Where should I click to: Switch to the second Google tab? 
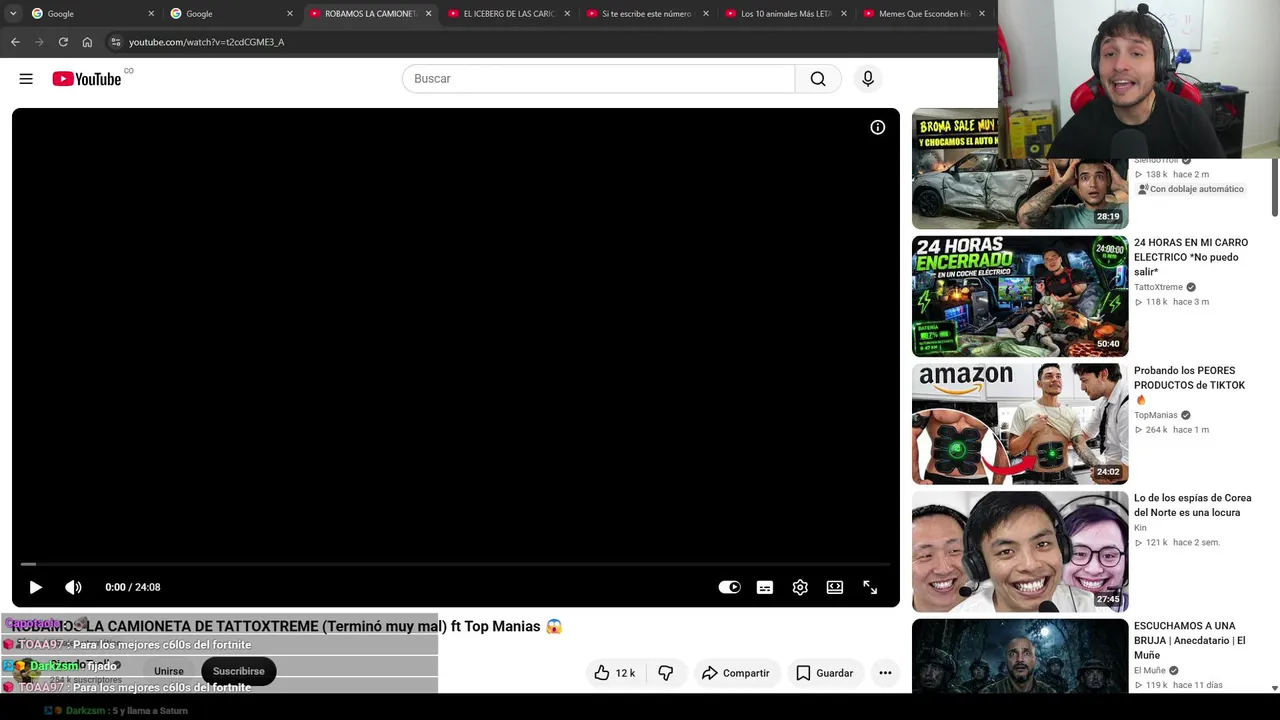tap(230, 14)
